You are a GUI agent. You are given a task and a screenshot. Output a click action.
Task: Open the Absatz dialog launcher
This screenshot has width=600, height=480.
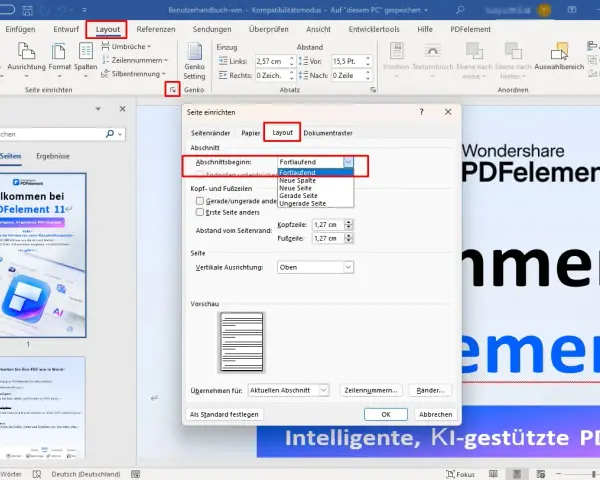373,90
